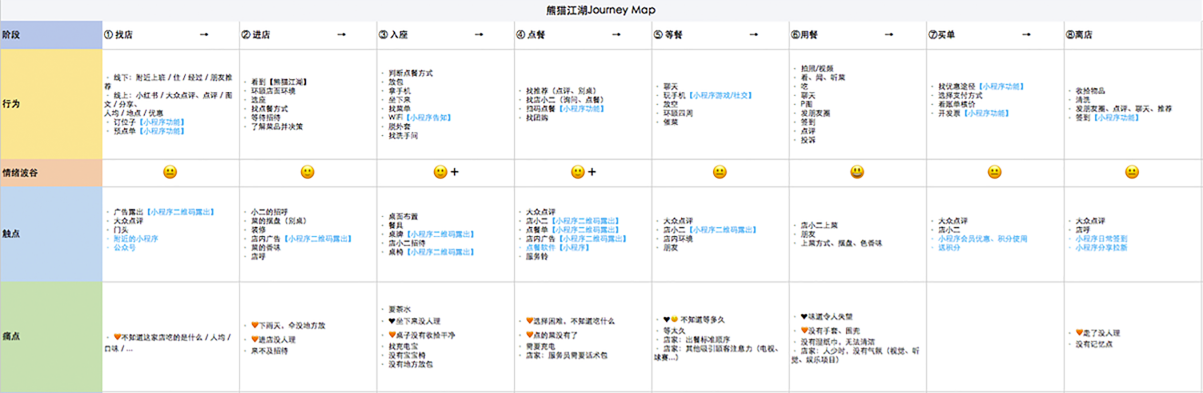
Task: Click the smiling emoji under 用餐
Action: tap(857, 172)
